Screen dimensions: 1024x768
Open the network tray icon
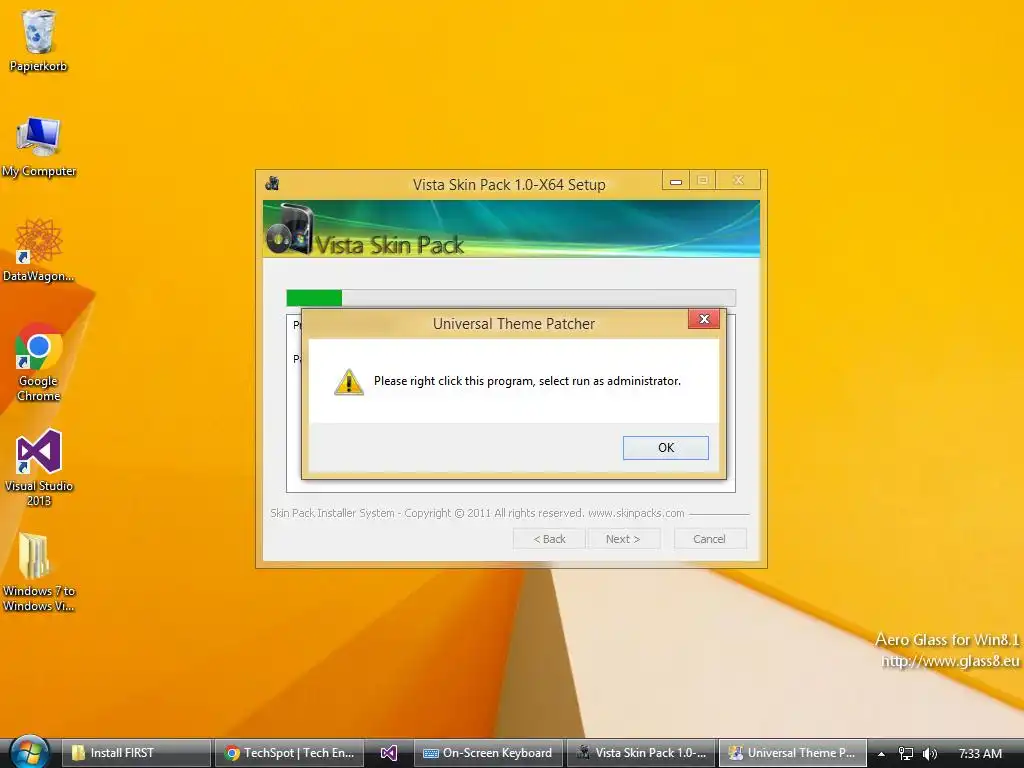906,754
